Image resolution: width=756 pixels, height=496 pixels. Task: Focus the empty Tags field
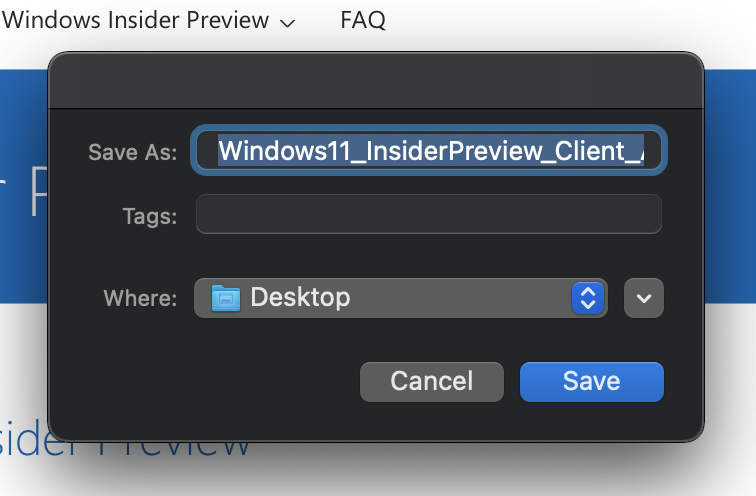429,214
